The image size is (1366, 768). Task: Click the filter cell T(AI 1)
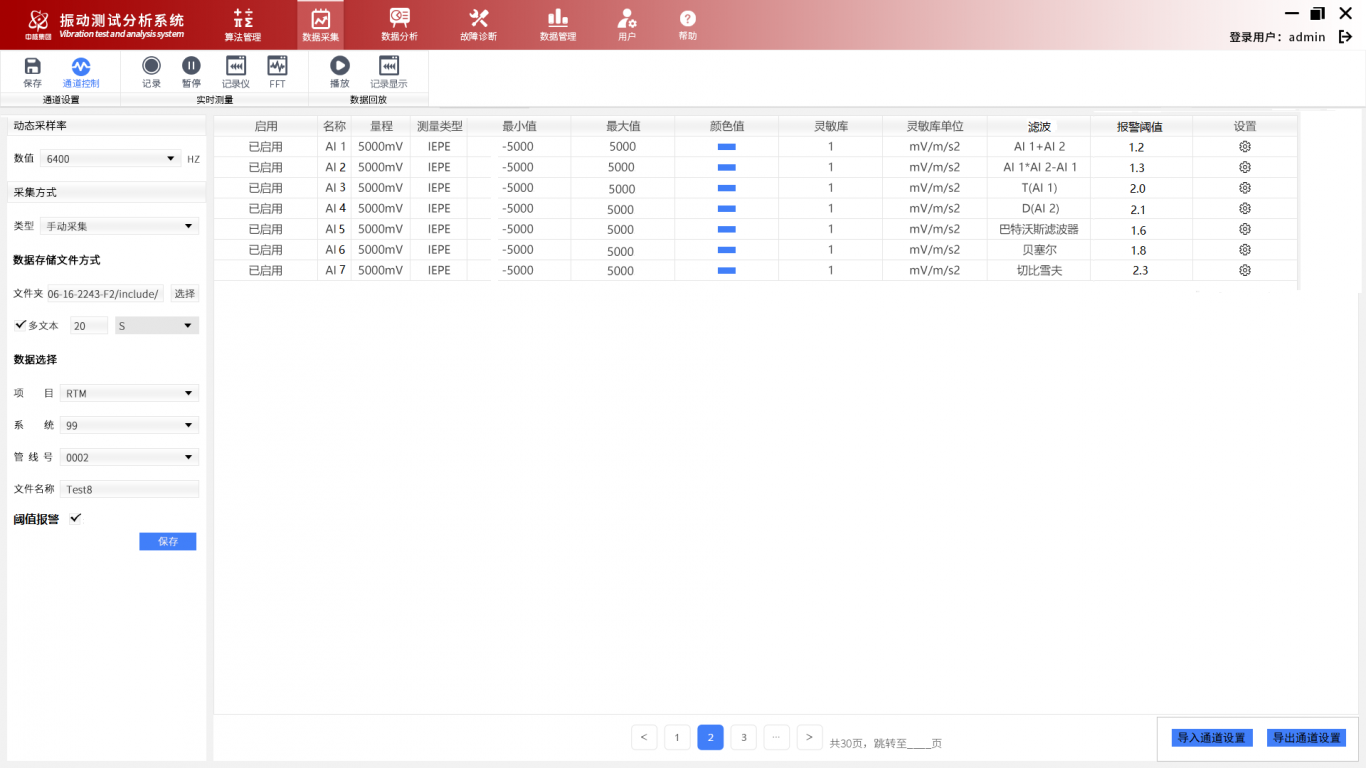(1039, 188)
